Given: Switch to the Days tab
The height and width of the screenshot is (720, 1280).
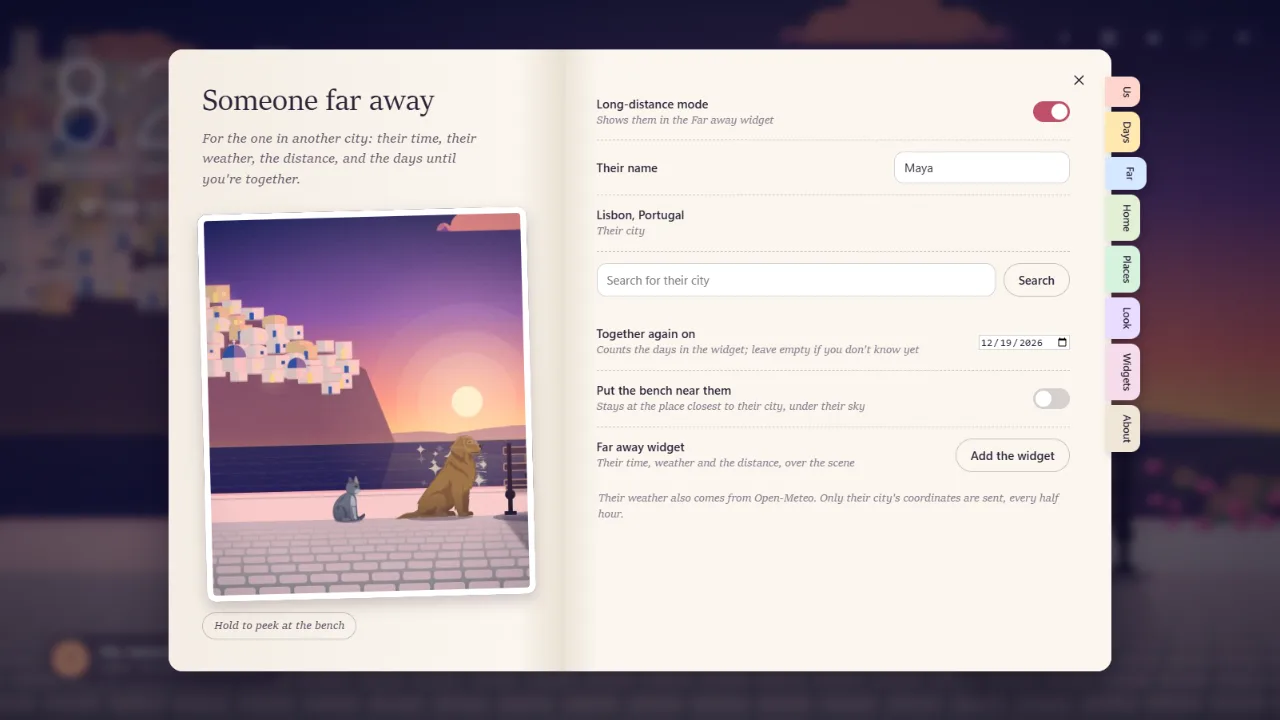Looking at the screenshot, I should (1125, 132).
